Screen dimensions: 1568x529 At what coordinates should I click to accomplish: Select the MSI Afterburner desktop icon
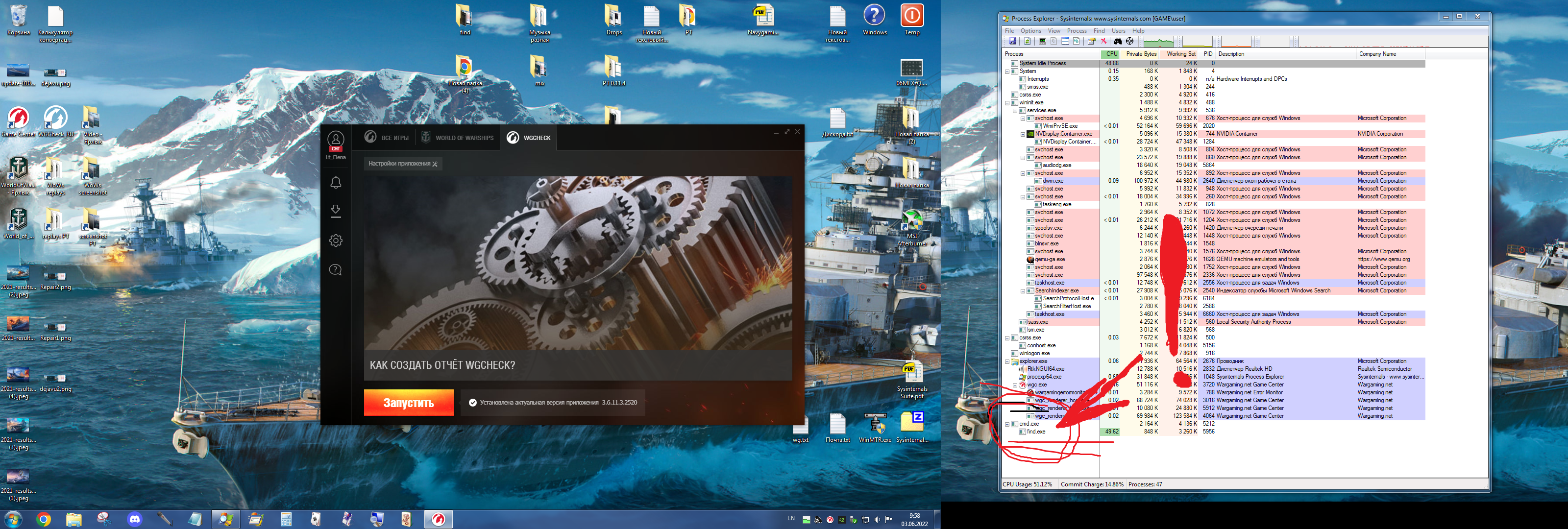point(912,228)
